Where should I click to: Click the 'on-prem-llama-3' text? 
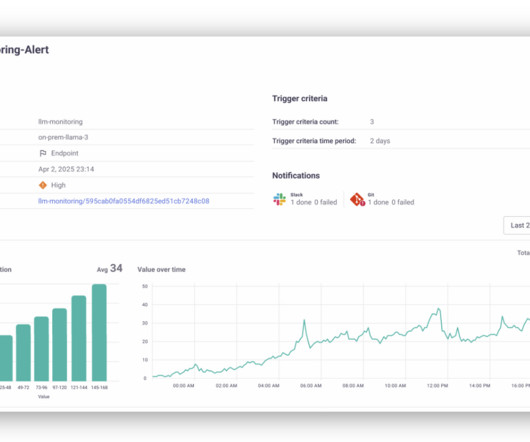63,137
